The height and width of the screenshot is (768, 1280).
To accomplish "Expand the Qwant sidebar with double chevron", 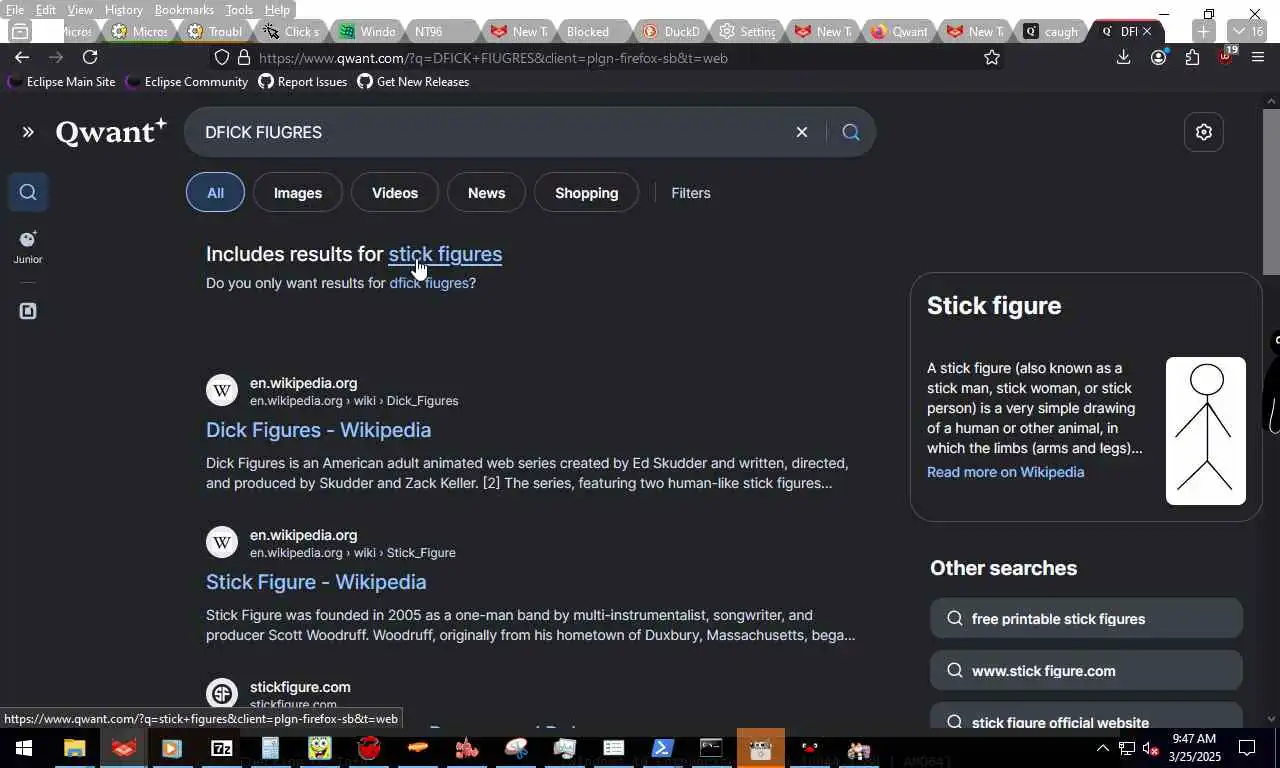I will click(28, 132).
